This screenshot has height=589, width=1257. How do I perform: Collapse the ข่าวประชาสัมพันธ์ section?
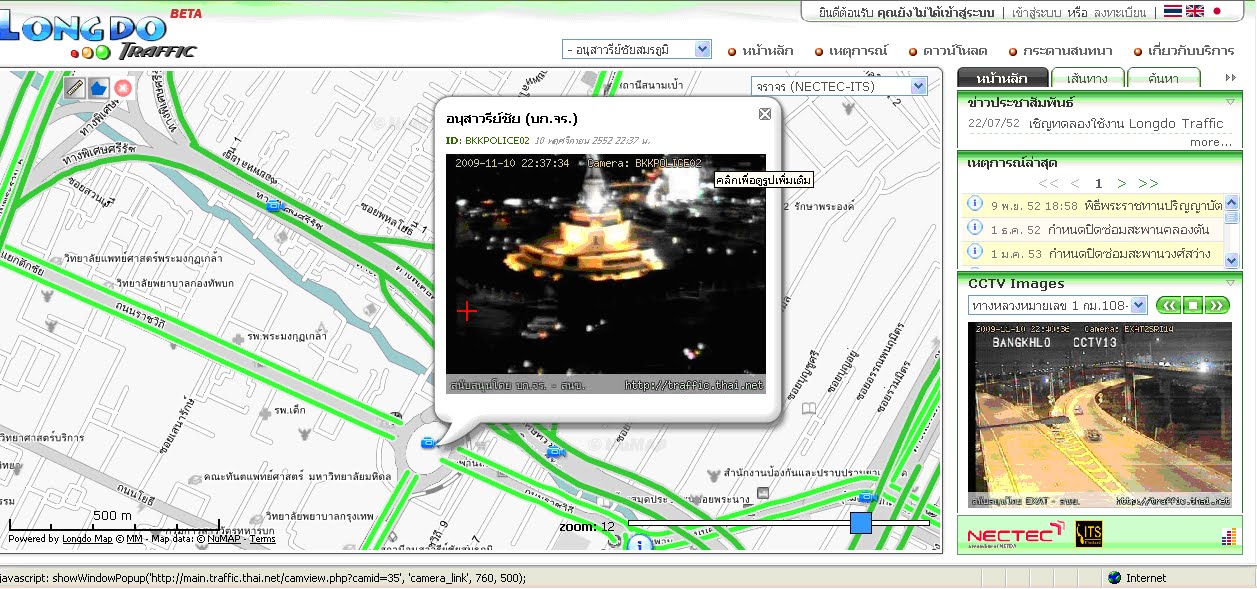[1231, 102]
